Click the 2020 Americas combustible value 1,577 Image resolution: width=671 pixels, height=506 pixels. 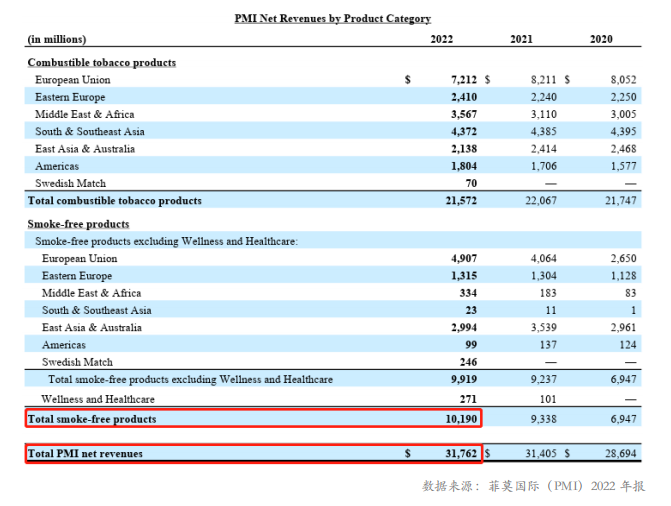(623, 166)
